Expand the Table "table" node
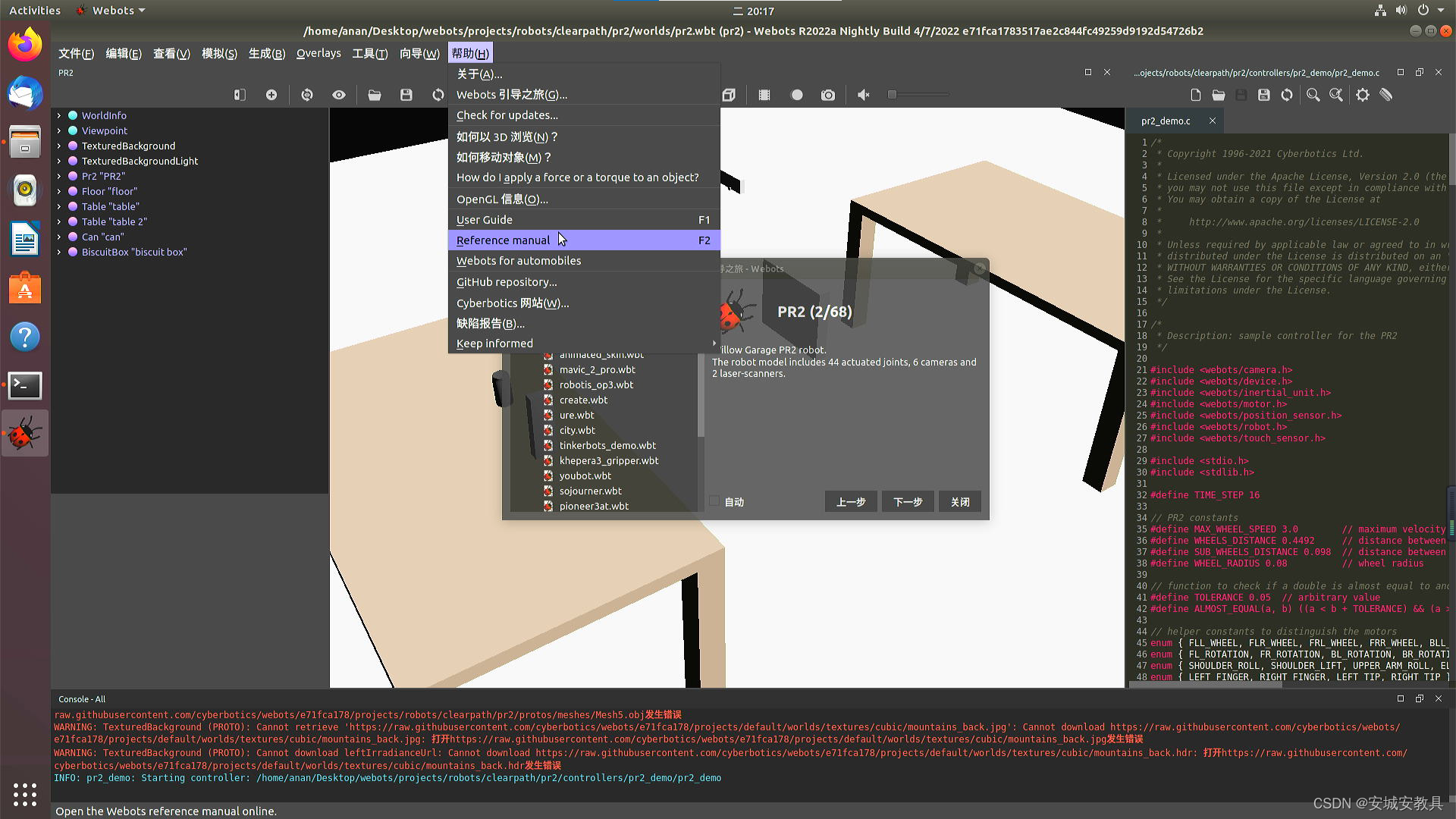 (58, 206)
